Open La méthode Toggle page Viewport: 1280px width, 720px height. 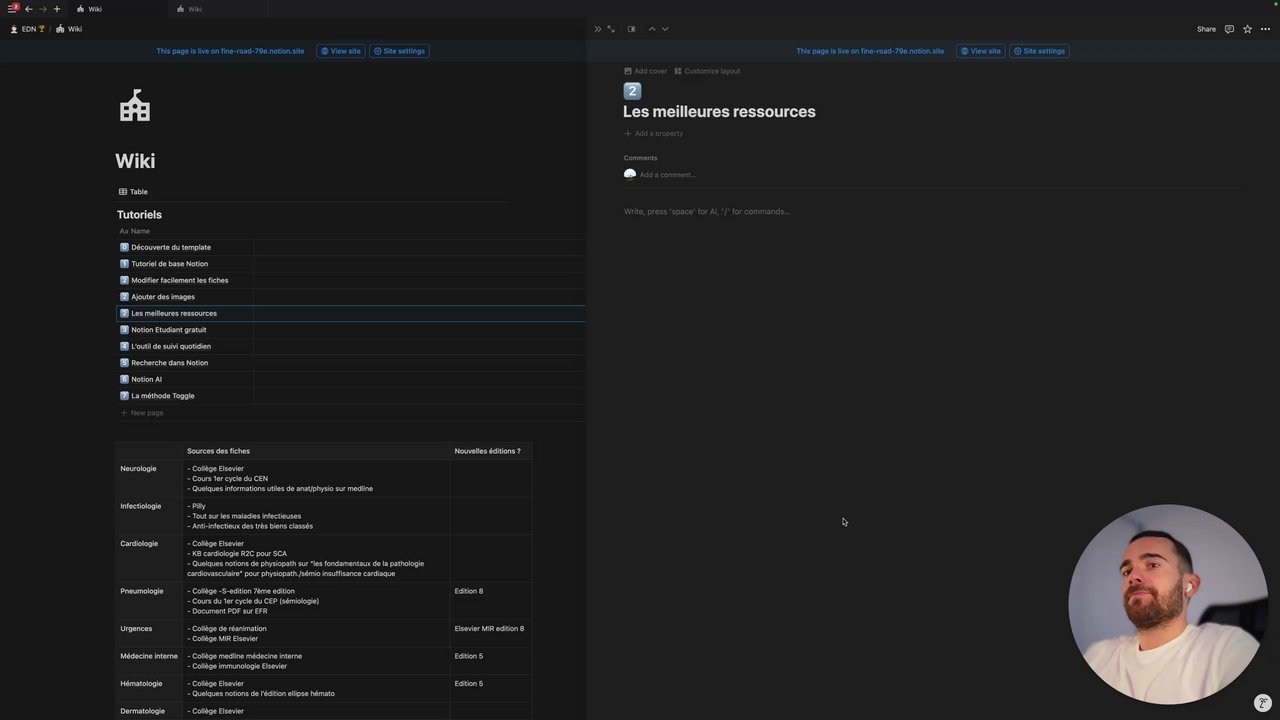click(x=163, y=396)
